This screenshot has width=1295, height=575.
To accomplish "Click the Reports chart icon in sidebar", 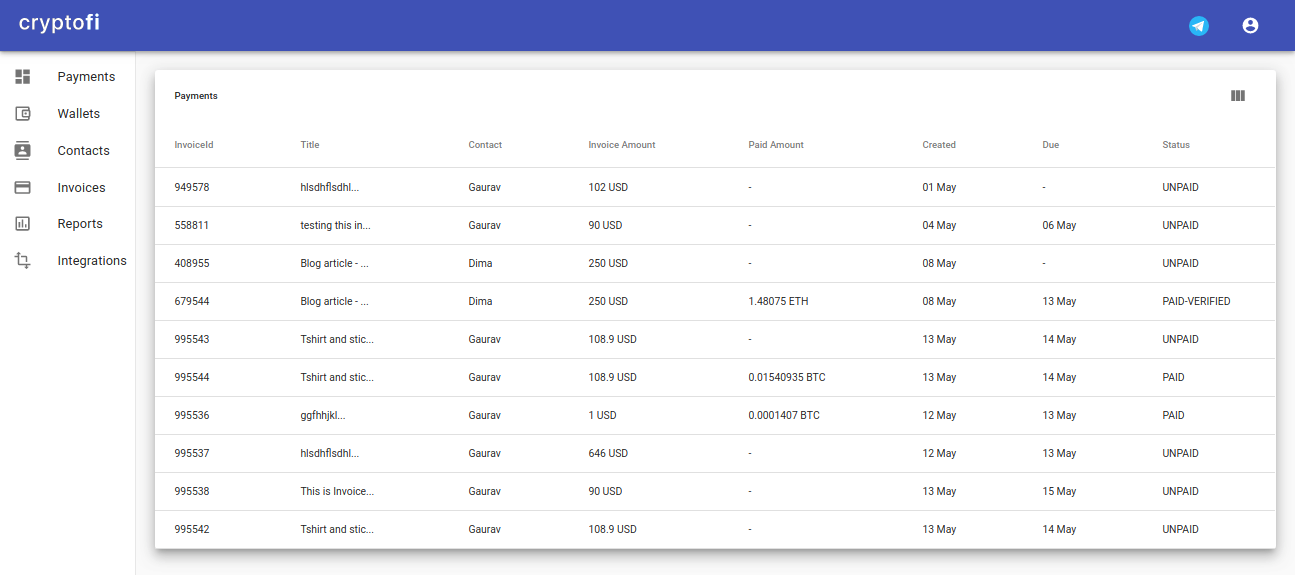I will (x=23, y=224).
